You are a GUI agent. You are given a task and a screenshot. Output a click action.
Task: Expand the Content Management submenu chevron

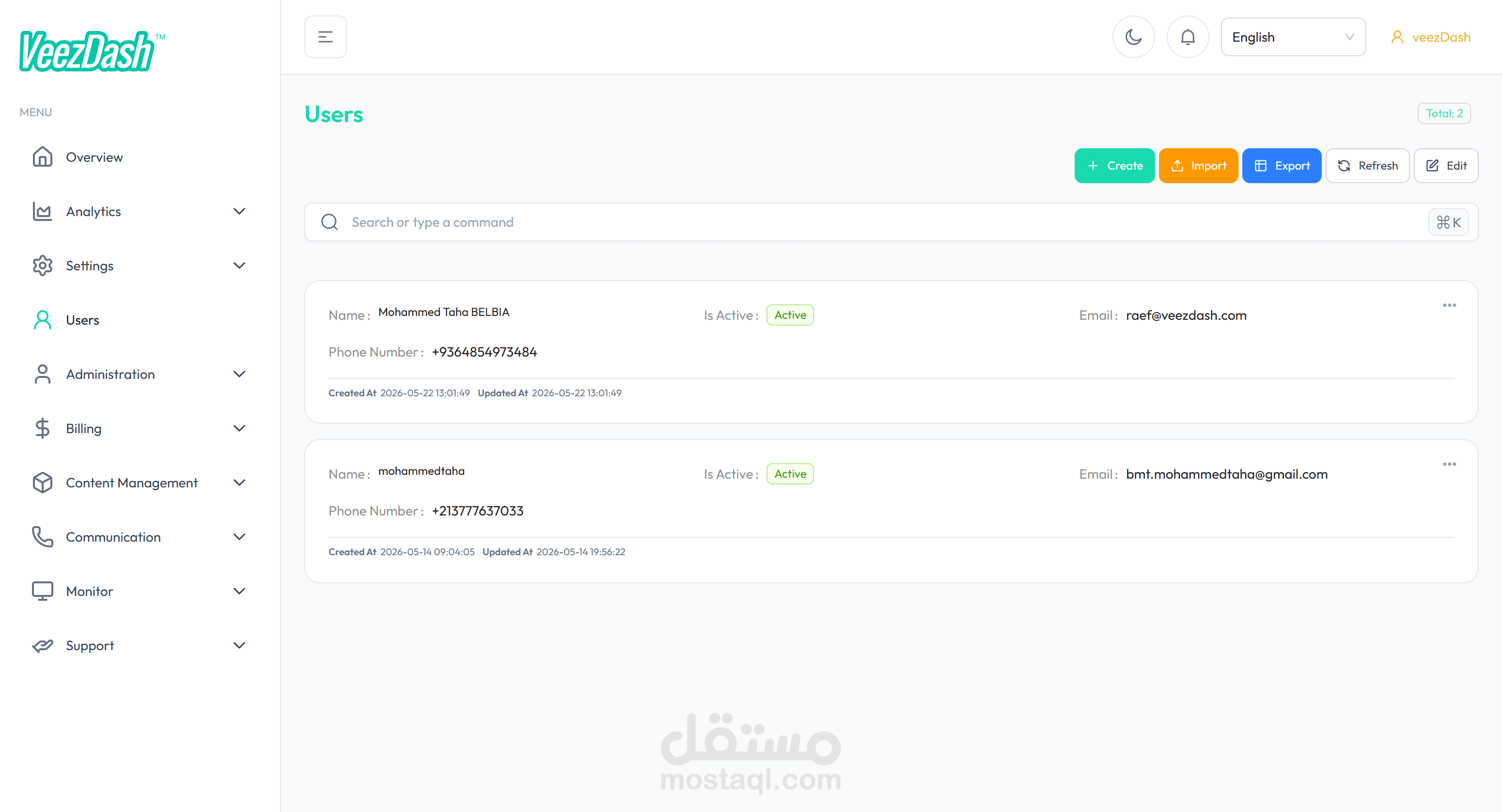tap(239, 482)
